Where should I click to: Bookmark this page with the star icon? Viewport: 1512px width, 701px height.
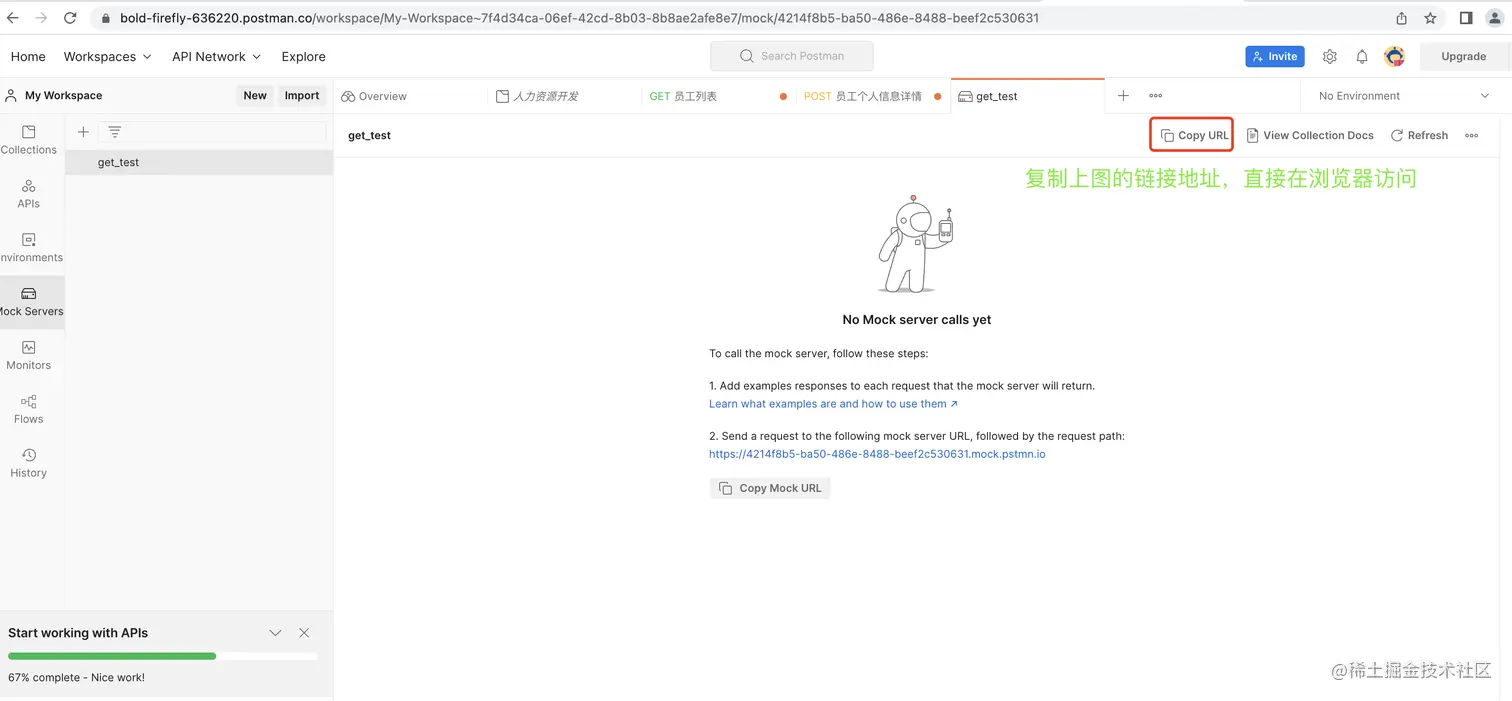(x=1430, y=18)
